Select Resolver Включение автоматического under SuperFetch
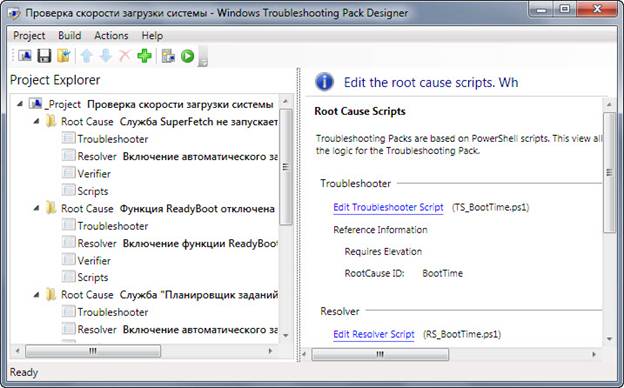This screenshot has height=388, width=624. pos(177,156)
